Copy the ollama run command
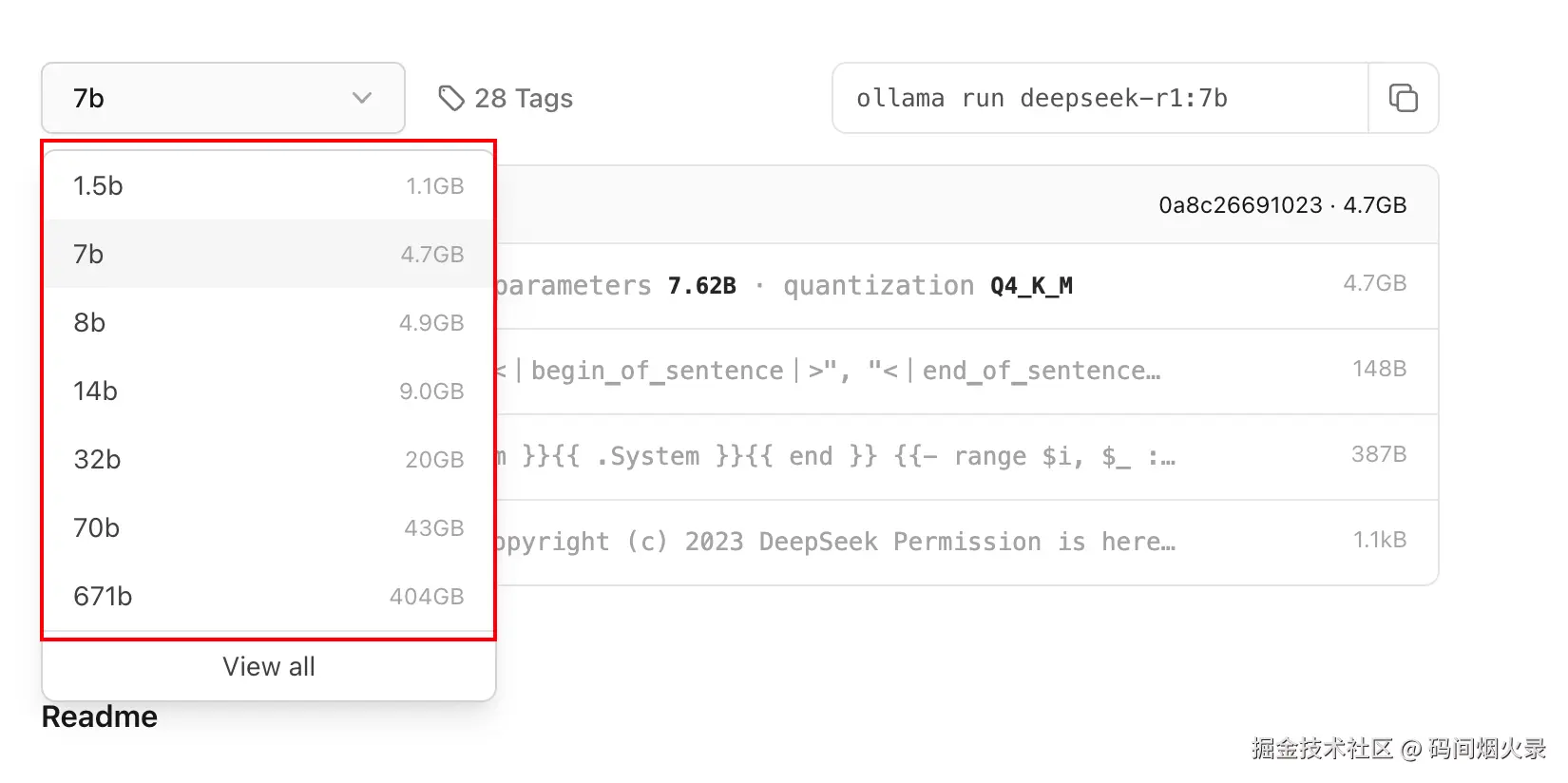This screenshot has height=783, width=1568. [x=1403, y=98]
